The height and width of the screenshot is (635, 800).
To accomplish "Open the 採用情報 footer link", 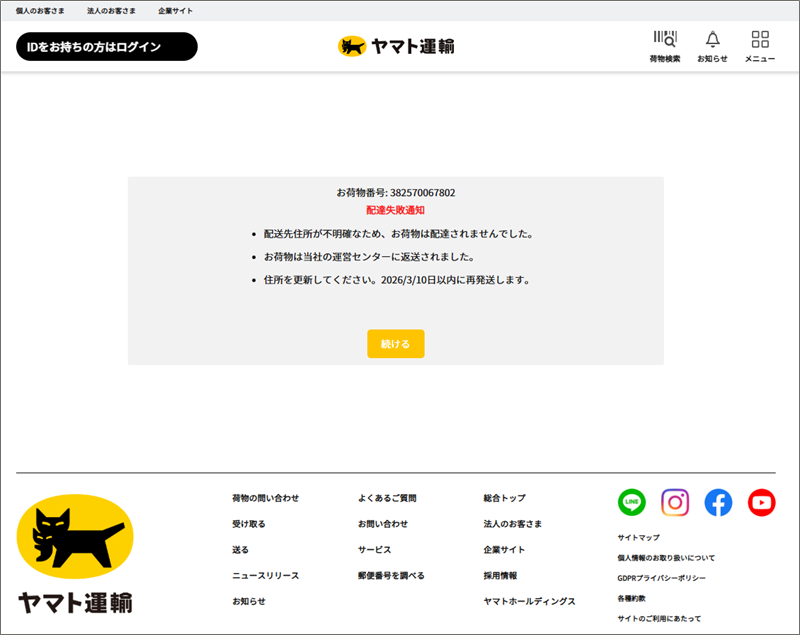I will click(500, 576).
